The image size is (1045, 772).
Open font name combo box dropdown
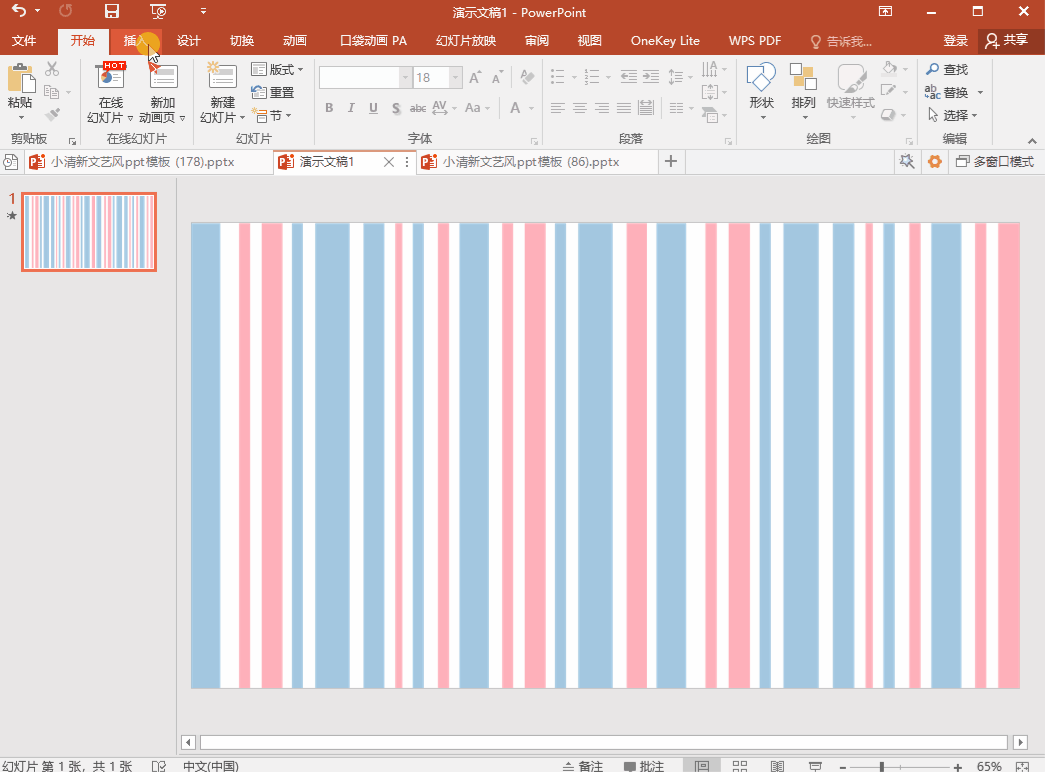(405, 78)
